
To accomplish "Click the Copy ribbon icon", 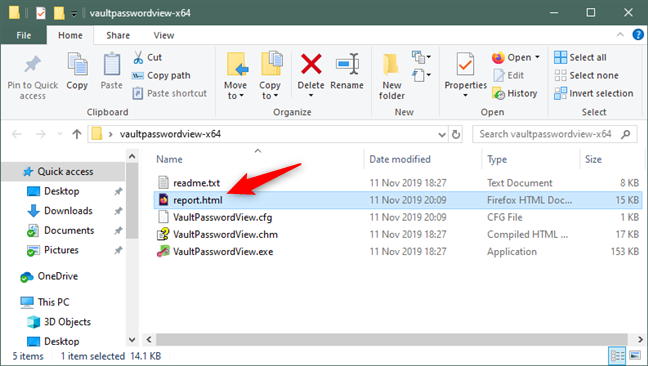I will pyautogui.click(x=77, y=65).
